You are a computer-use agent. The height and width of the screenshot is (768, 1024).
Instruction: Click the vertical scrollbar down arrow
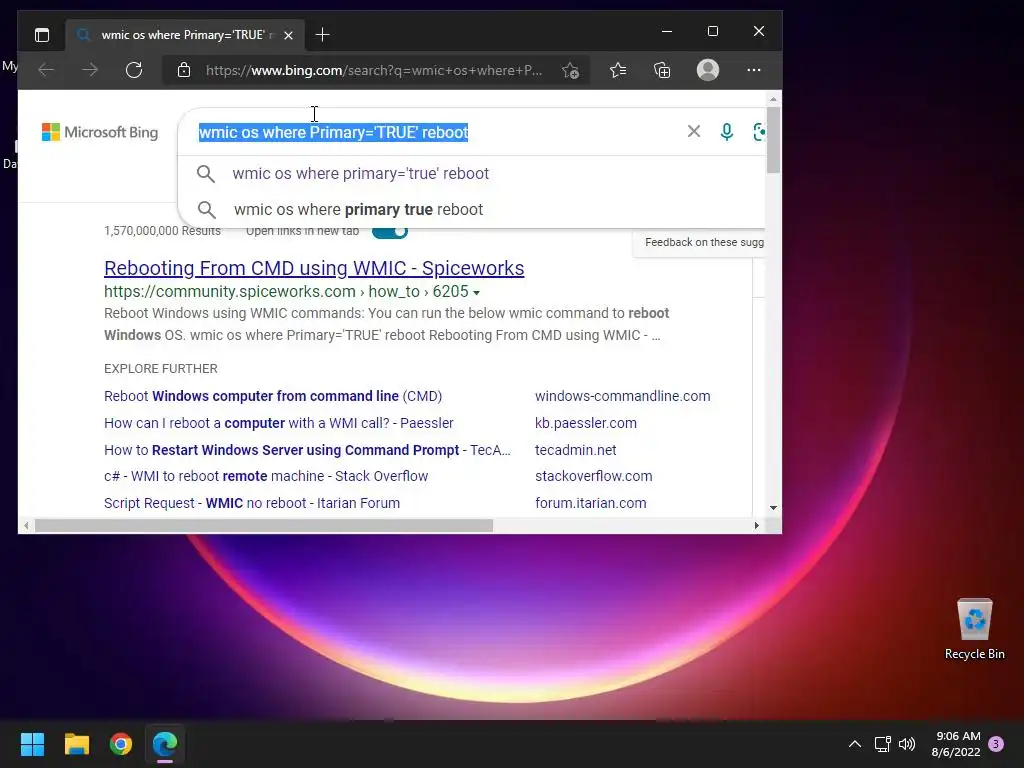pyautogui.click(x=773, y=507)
